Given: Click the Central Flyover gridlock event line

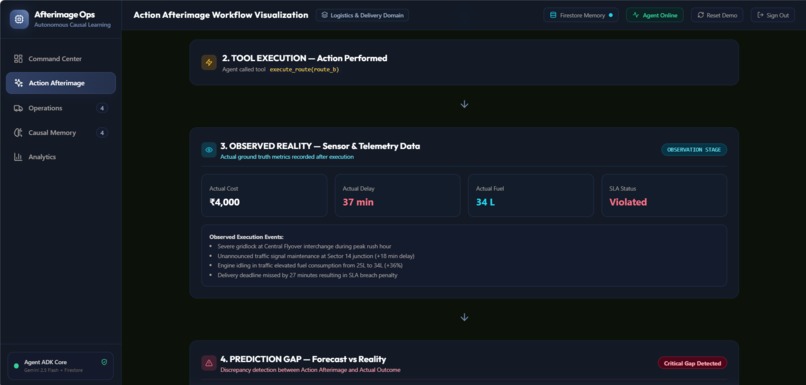Looking at the screenshot, I should (x=304, y=247).
